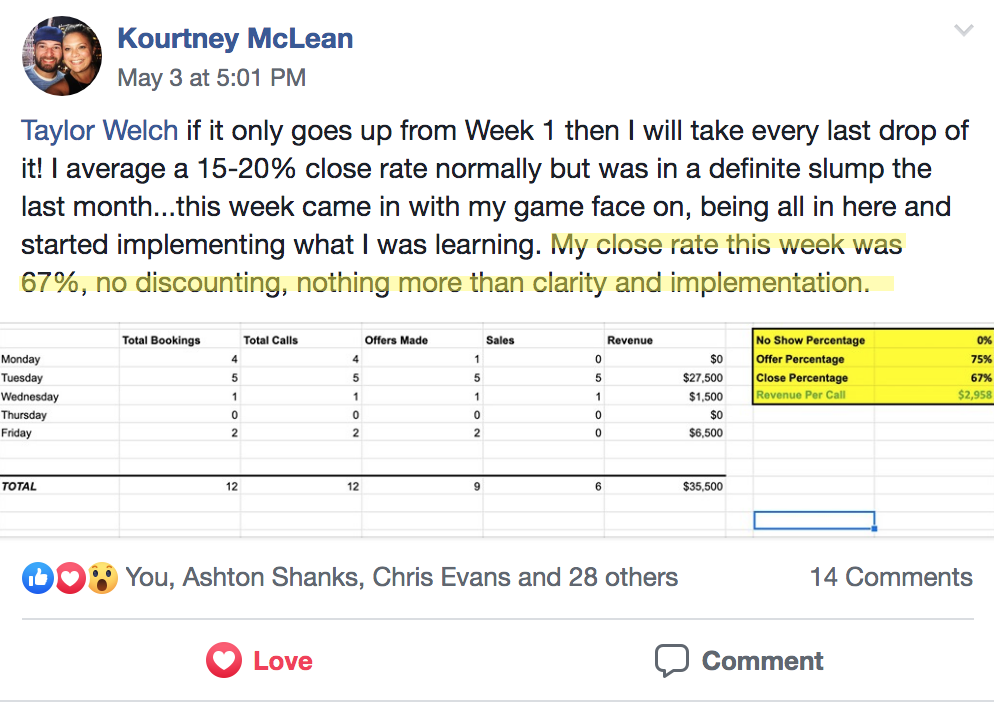Screen dimensions: 994x712
Task: Click the red heart reaction icon
Action: tap(69, 577)
